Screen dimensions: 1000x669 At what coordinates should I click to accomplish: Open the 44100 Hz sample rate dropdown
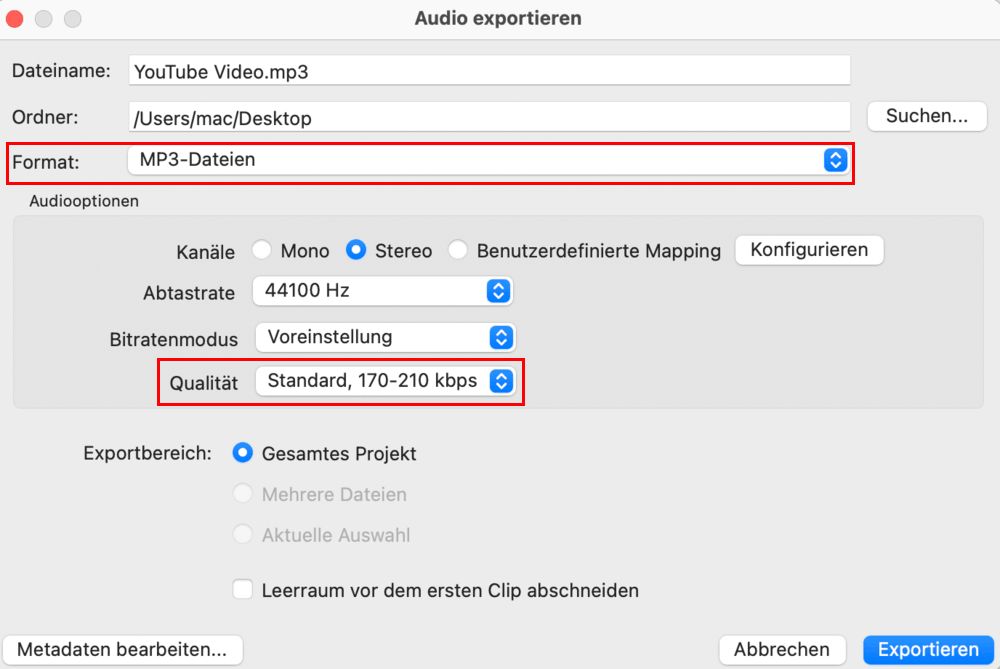[x=370, y=291]
